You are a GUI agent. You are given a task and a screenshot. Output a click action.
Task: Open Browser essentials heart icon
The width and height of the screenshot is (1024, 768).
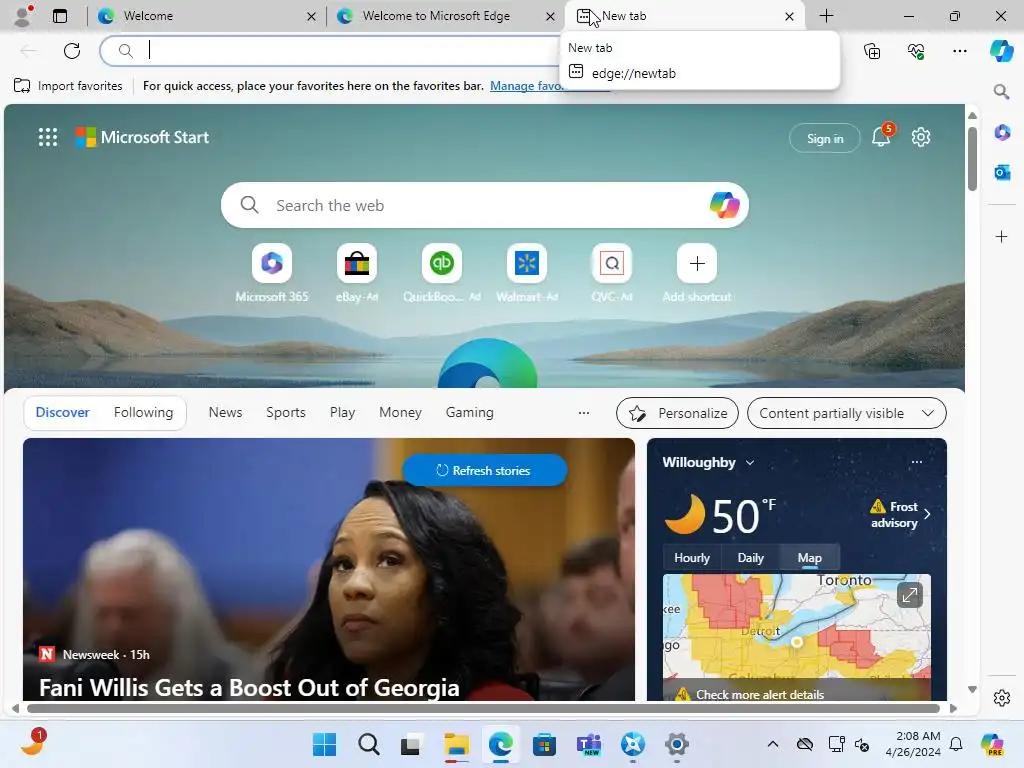(916, 50)
